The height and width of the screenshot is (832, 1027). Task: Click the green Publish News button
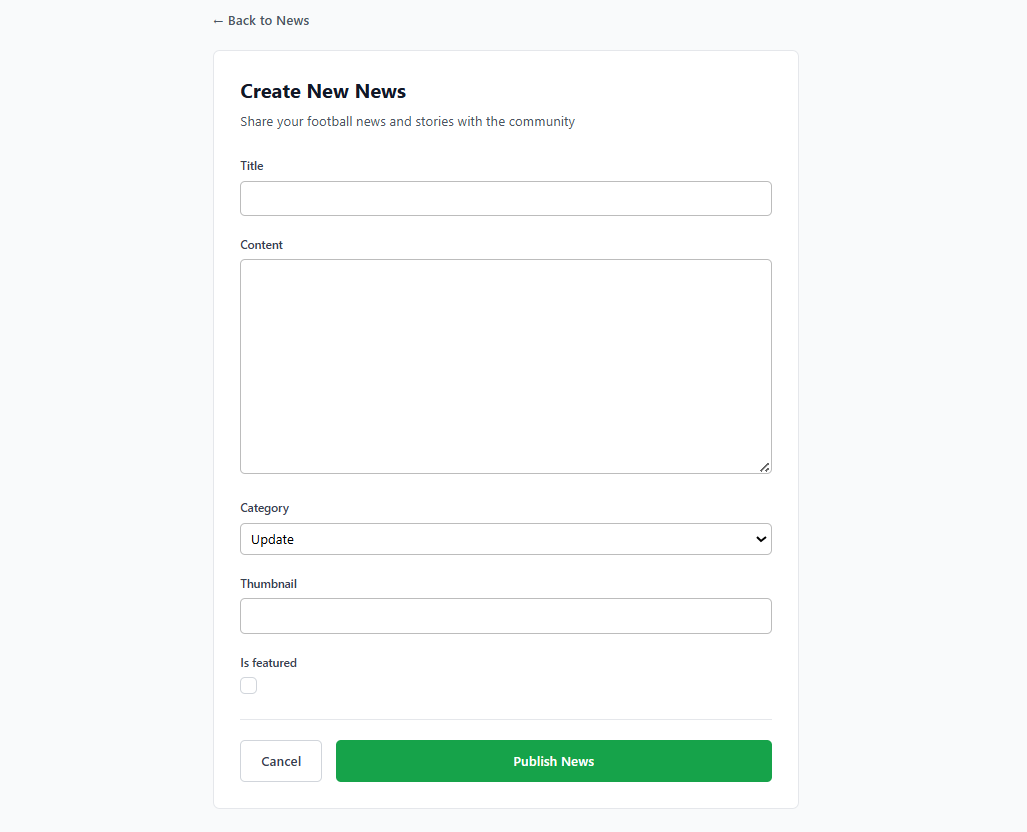tap(553, 761)
